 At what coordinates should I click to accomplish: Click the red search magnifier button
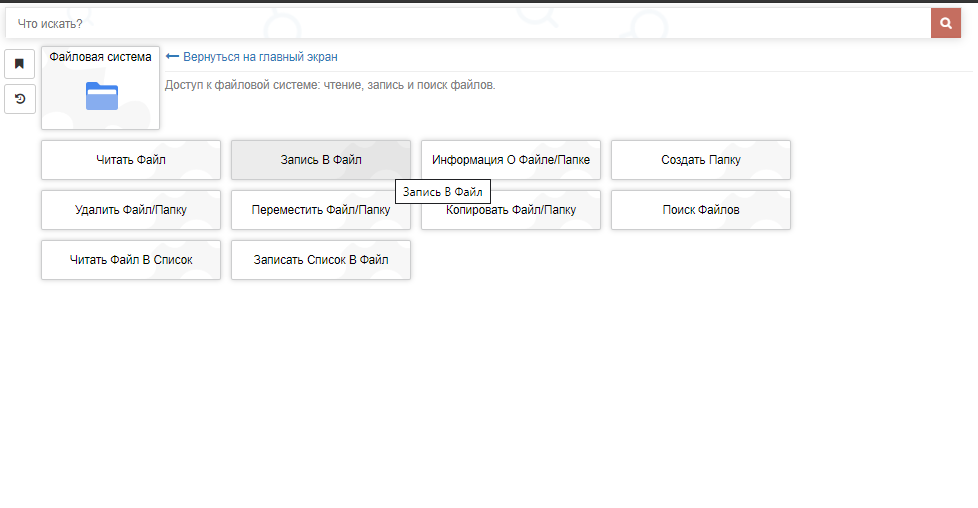pyautogui.click(x=945, y=23)
